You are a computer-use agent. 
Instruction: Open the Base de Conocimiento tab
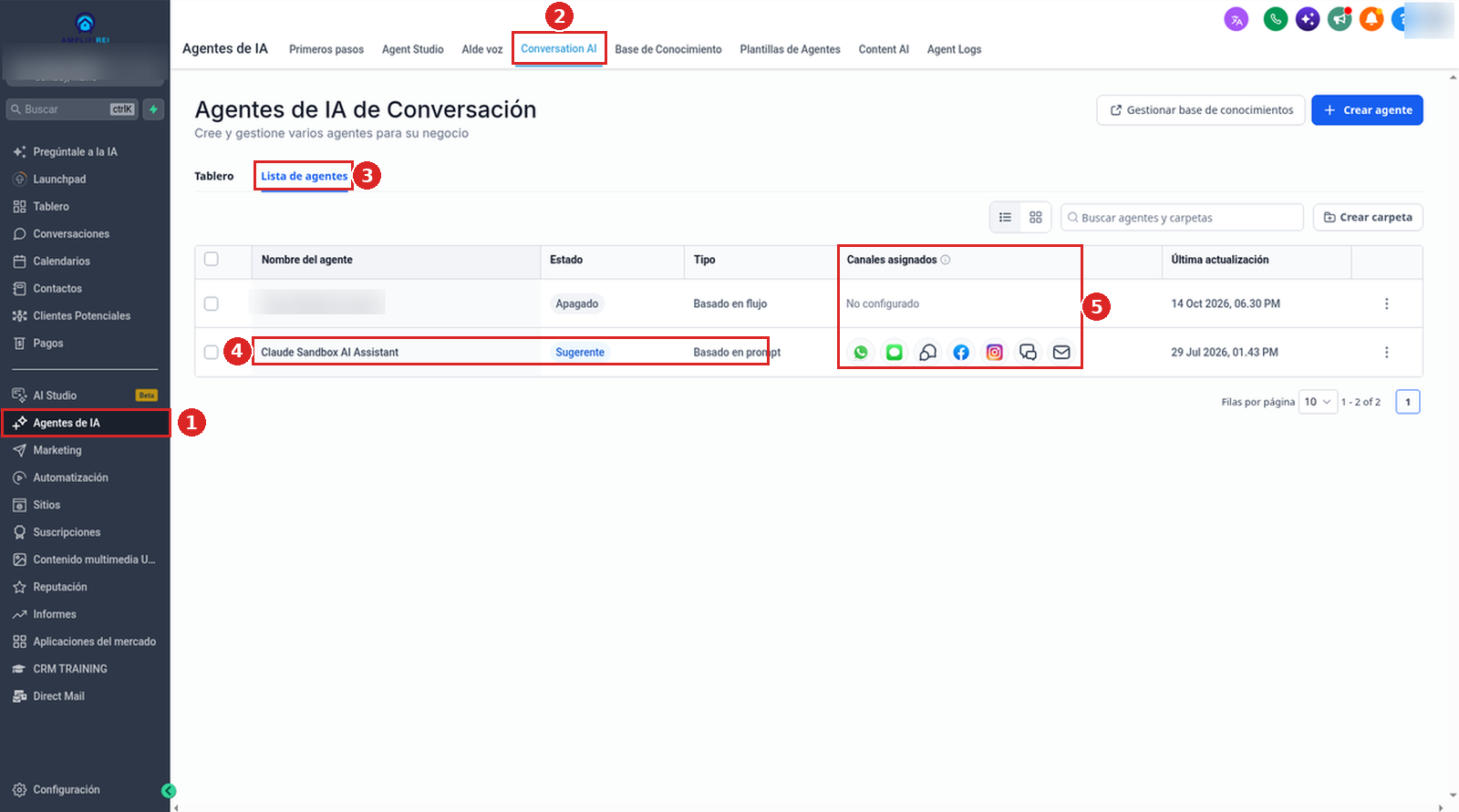tap(668, 49)
